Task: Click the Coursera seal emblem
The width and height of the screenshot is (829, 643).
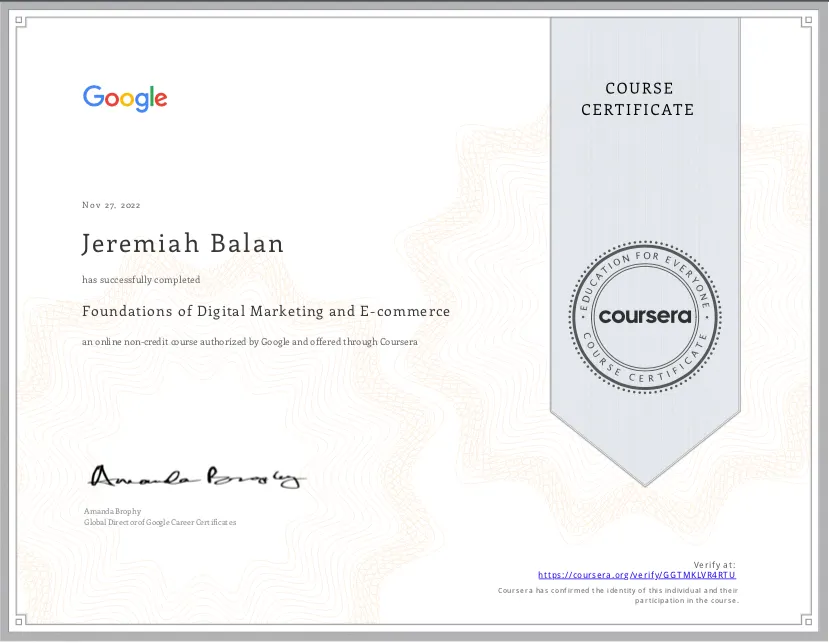Action: [644, 317]
